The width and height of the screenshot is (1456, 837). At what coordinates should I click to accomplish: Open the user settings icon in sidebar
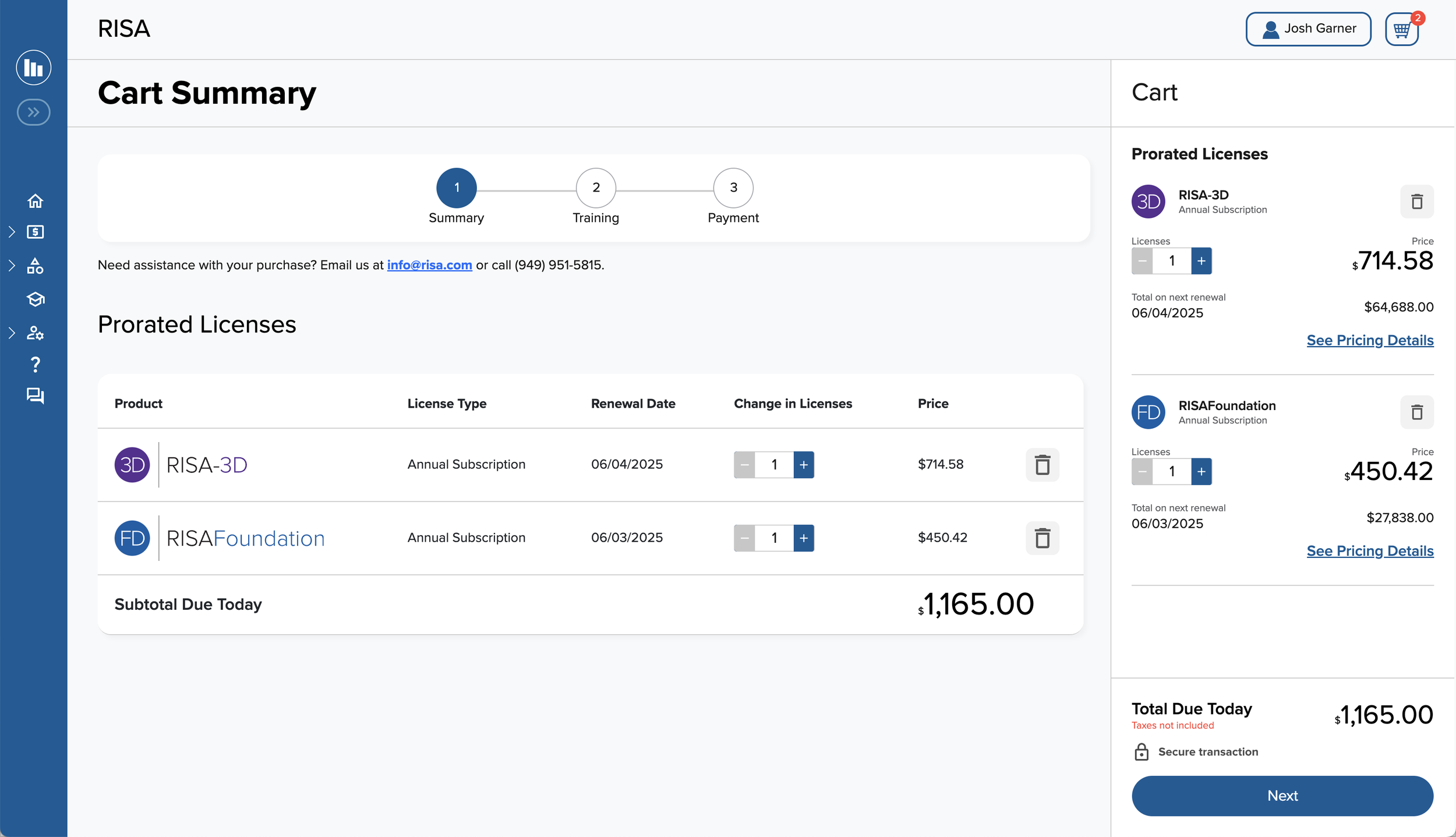(x=36, y=333)
